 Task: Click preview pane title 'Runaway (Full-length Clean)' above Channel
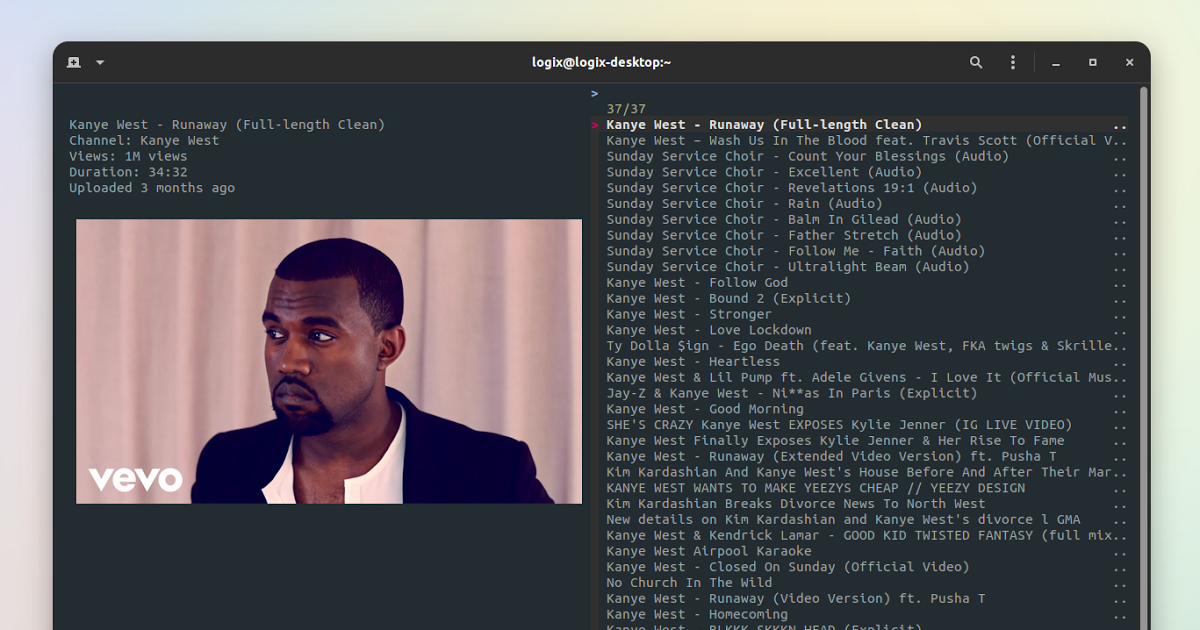pos(227,125)
